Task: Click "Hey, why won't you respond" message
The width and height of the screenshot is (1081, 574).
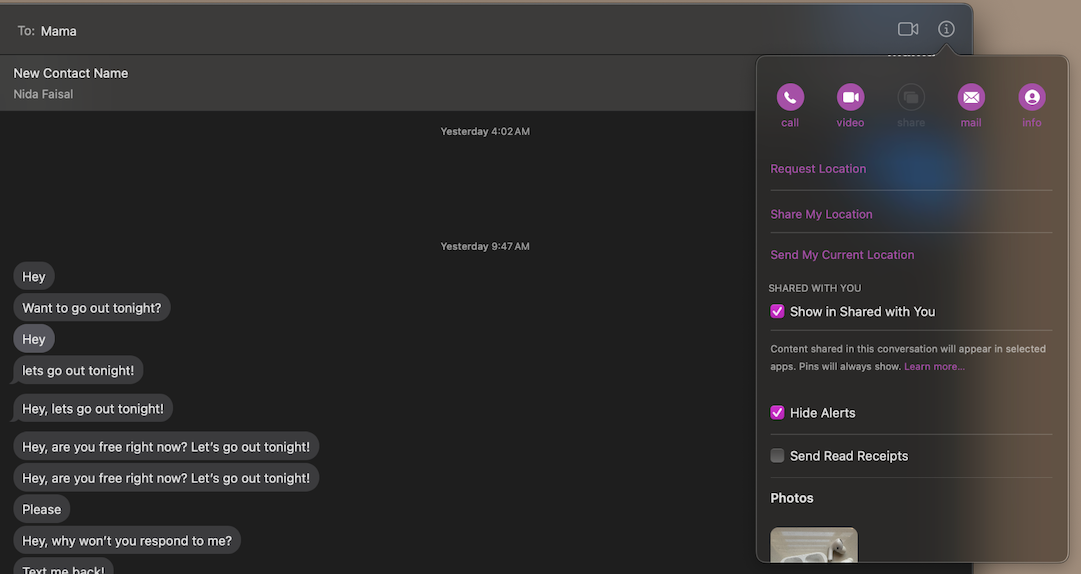Action: tap(127, 541)
